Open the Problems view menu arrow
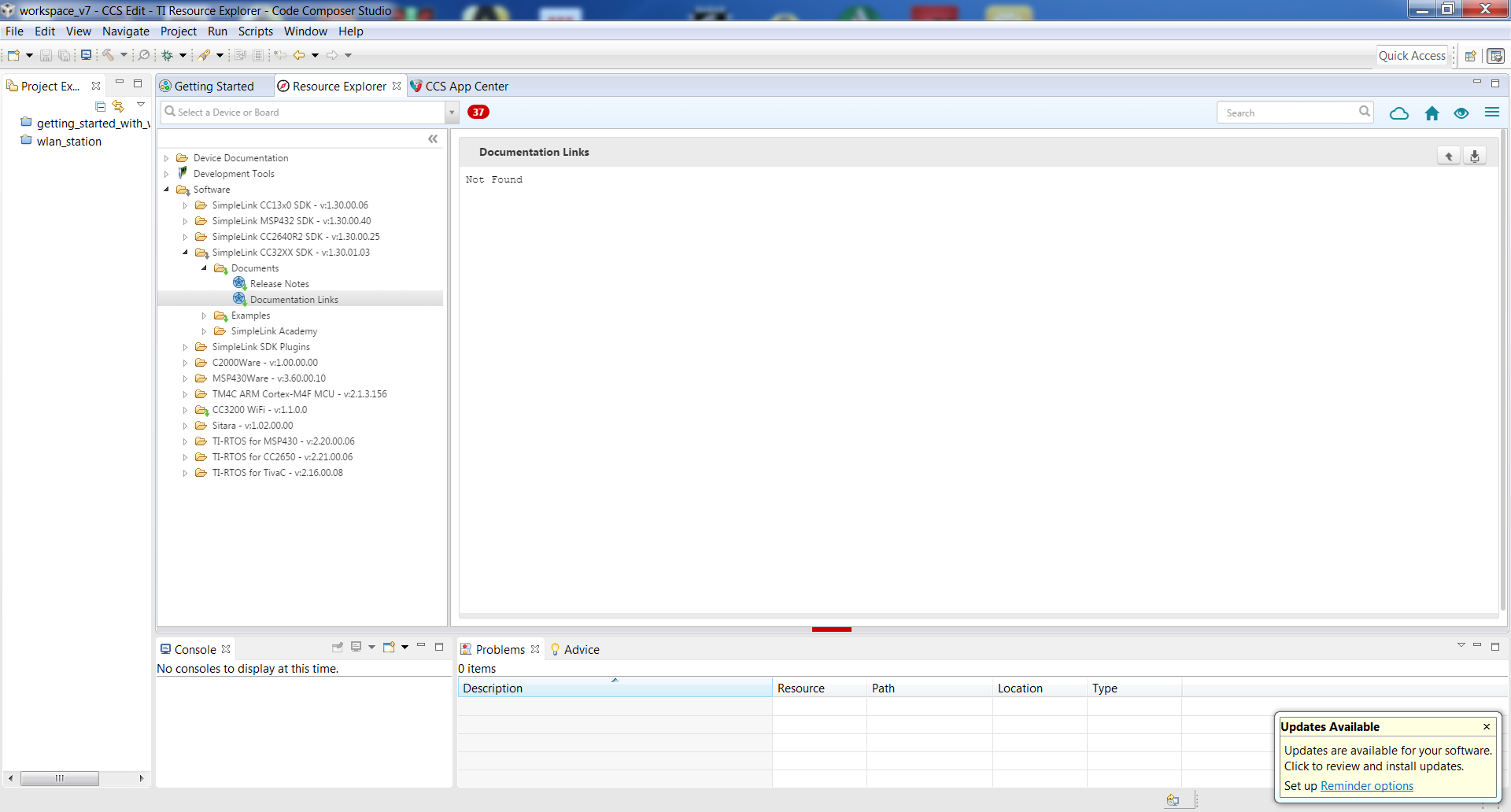1511x812 pixels. click(x=1461, y=645)
